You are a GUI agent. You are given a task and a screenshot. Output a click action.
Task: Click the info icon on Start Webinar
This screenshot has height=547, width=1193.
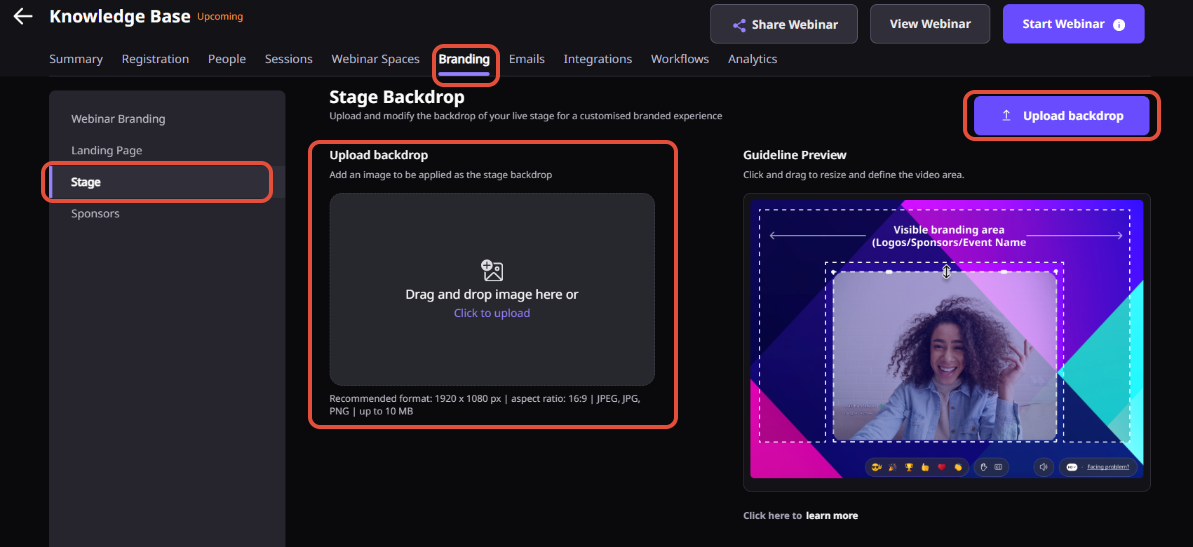coord(1118,24)
